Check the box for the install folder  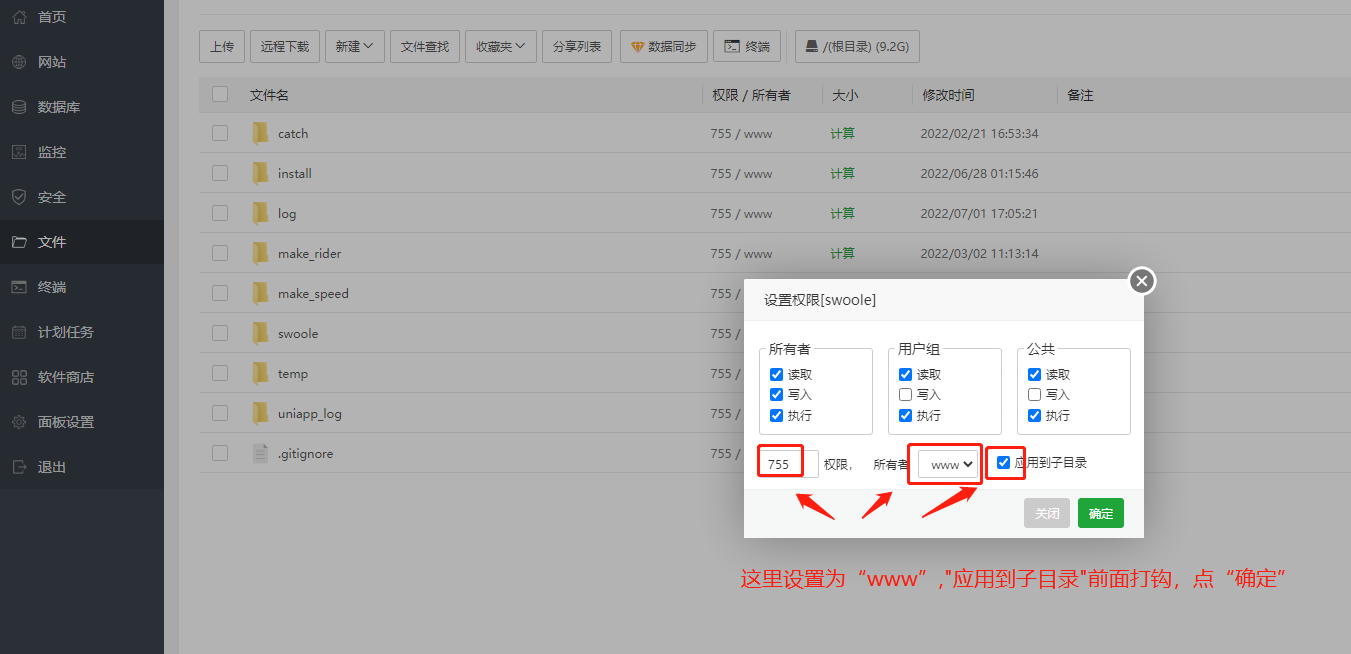(x=220, y=173)
